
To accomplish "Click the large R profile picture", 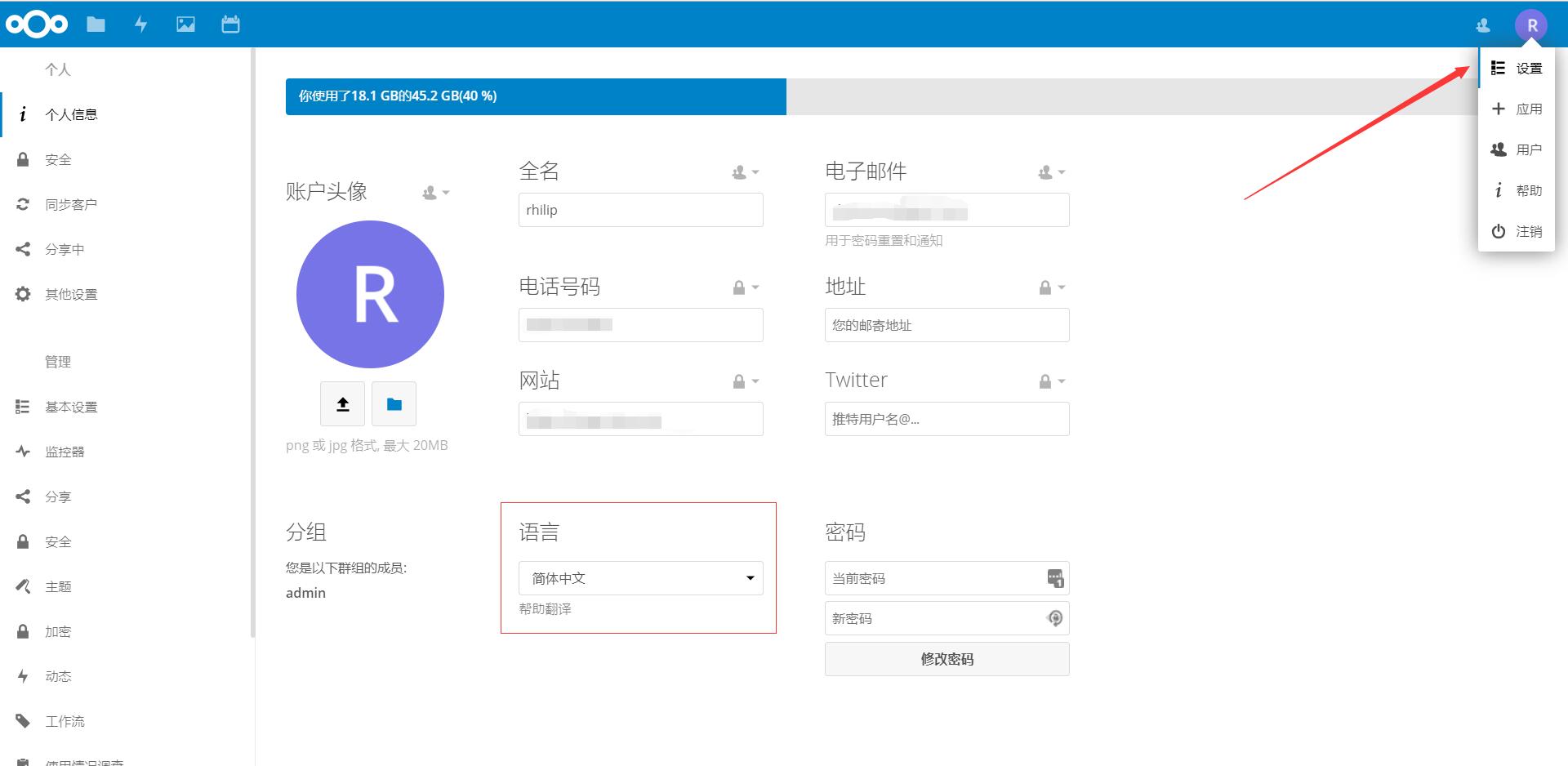I will click(x=370, y=294).
